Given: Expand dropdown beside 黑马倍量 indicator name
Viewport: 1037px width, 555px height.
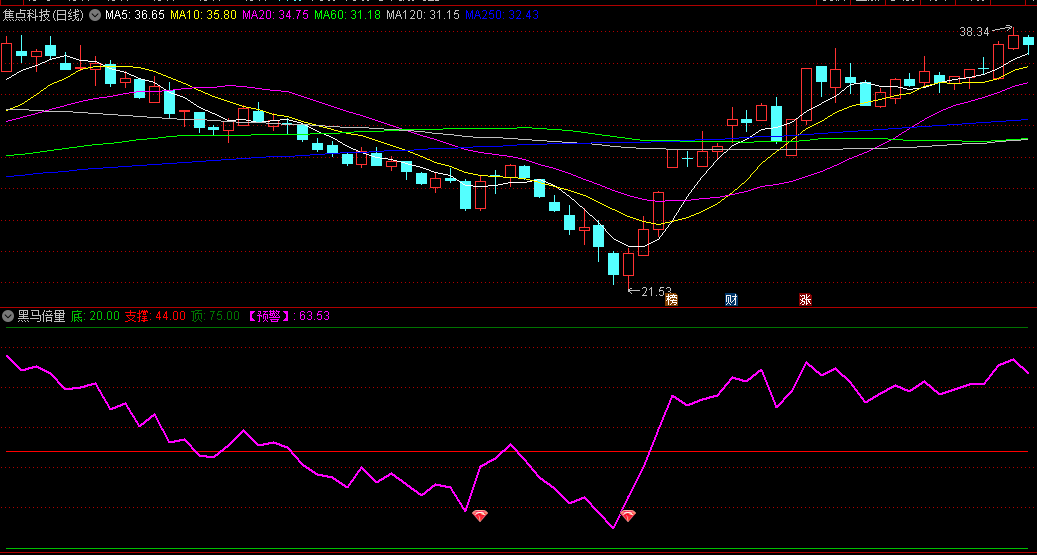Looking at the screenshot, I should pos(9,316).
